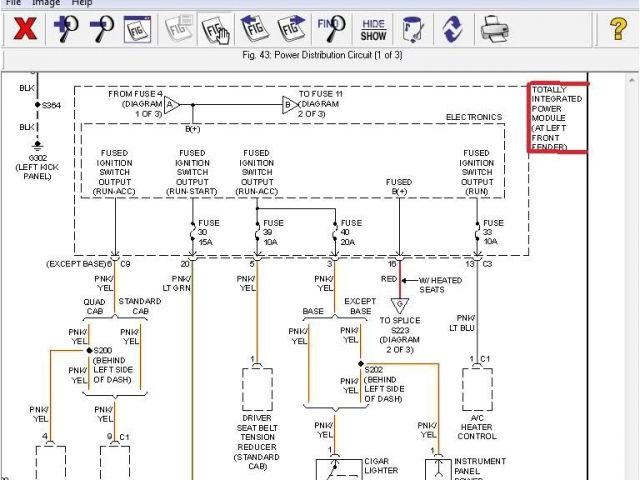
Task: Zoom in with the plus magnifier
Action: click(x=67, y=29)
